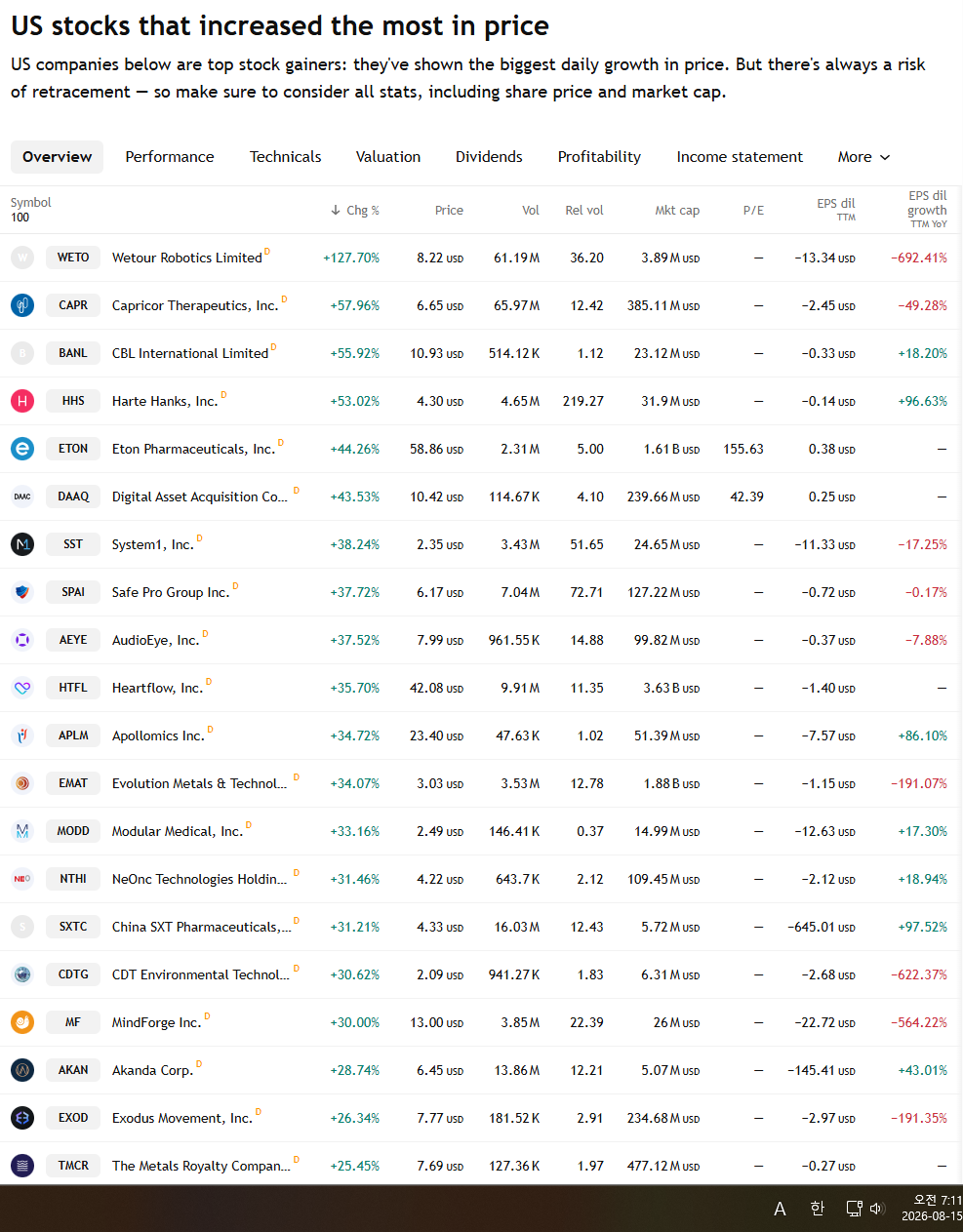Open the CAPR ticker symbol
Image resolution: width=963 pixels, height=1232 pixels.
click(x=73, y=305)
